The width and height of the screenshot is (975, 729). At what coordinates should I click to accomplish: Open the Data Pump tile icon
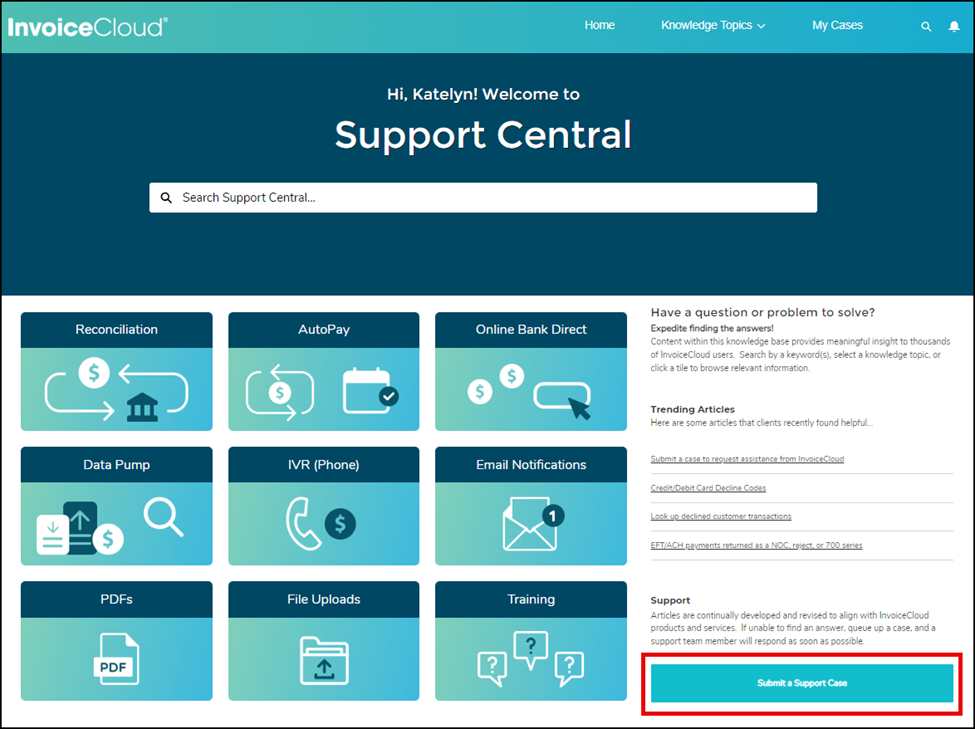point(110,526)
